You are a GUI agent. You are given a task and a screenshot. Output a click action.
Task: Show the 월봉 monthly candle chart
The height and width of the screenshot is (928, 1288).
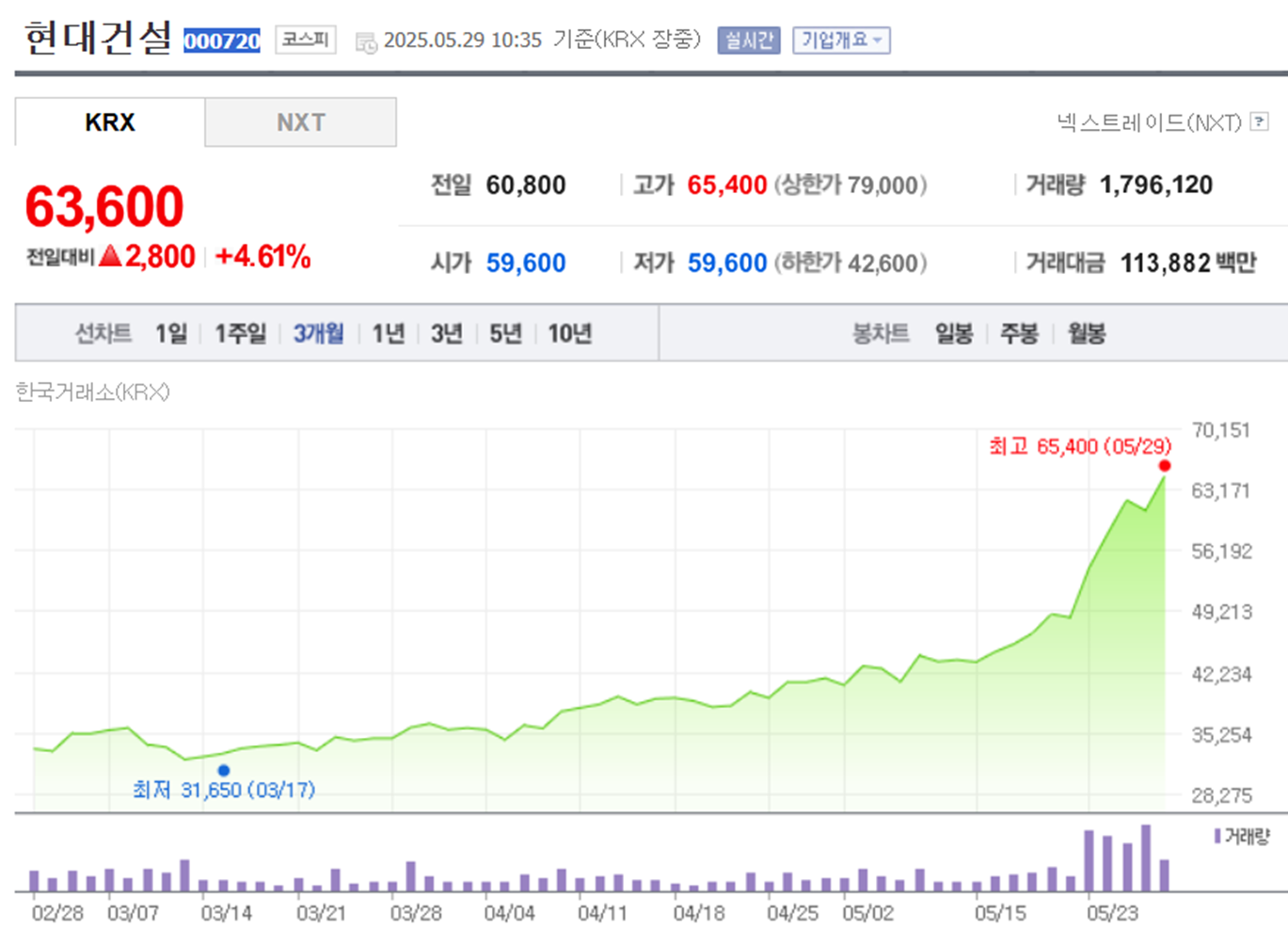point(1086,333)
